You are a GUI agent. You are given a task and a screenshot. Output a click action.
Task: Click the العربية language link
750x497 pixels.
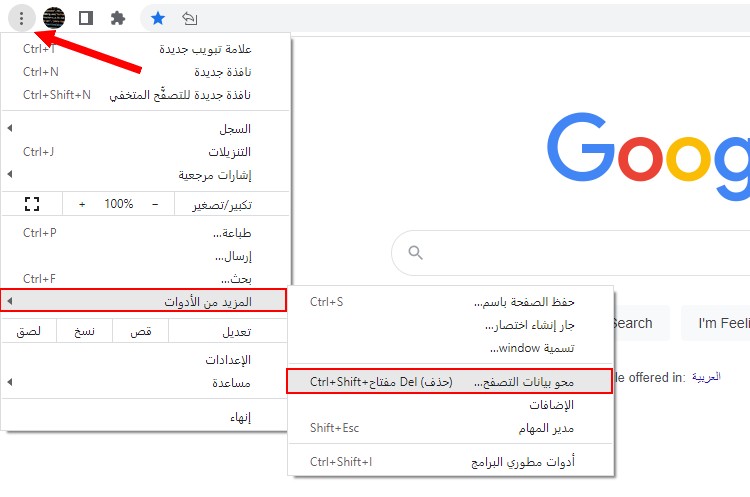(706, 377)
